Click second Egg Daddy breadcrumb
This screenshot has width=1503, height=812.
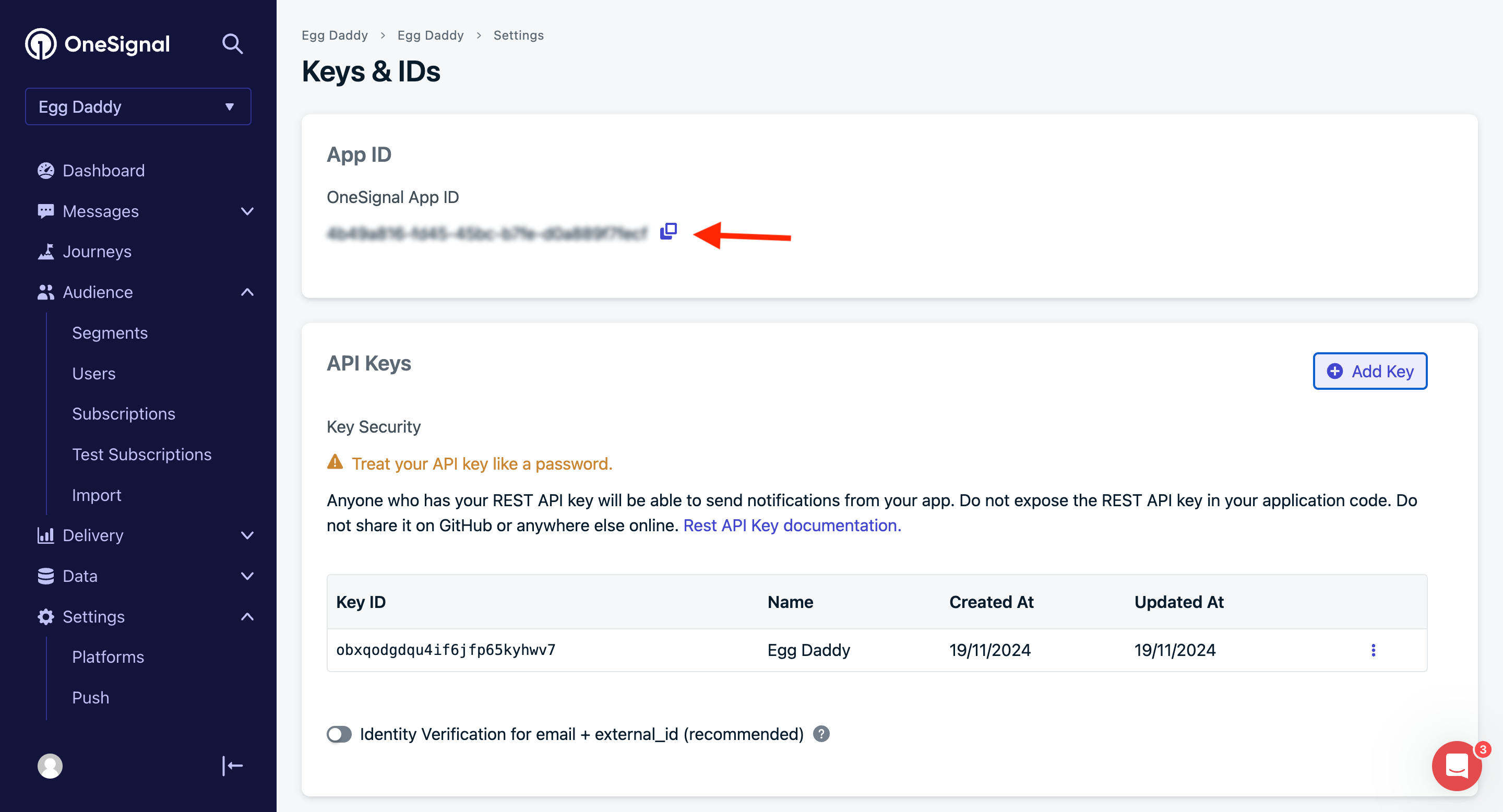coord(431,35)
